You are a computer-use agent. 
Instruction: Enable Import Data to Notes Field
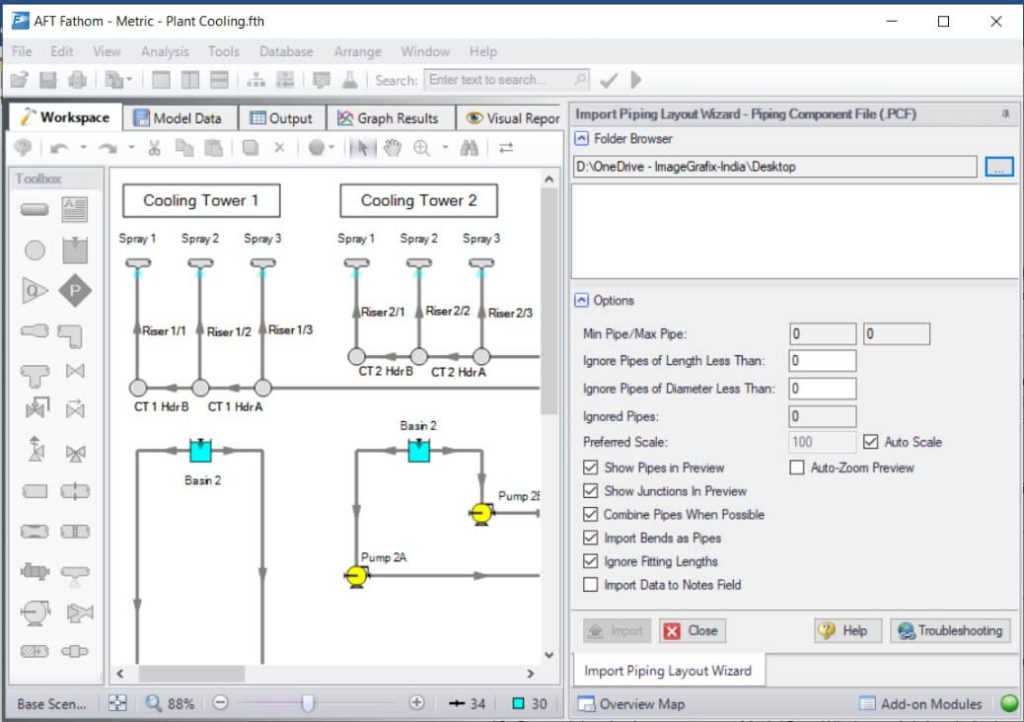click(590, 585)
